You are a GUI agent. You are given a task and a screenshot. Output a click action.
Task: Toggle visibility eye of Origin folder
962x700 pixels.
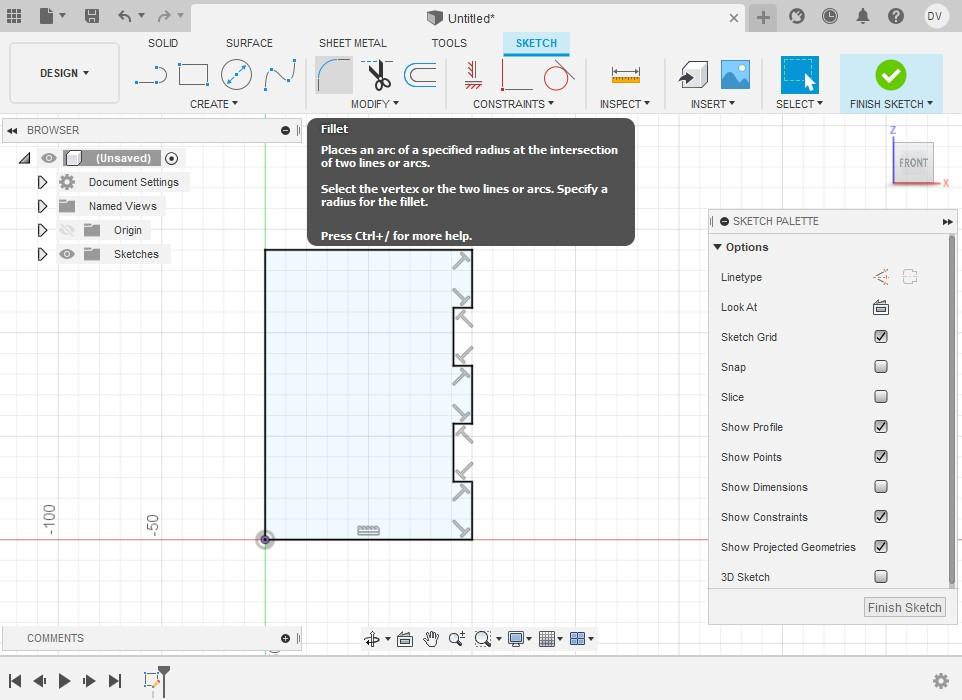coord(67,230)
